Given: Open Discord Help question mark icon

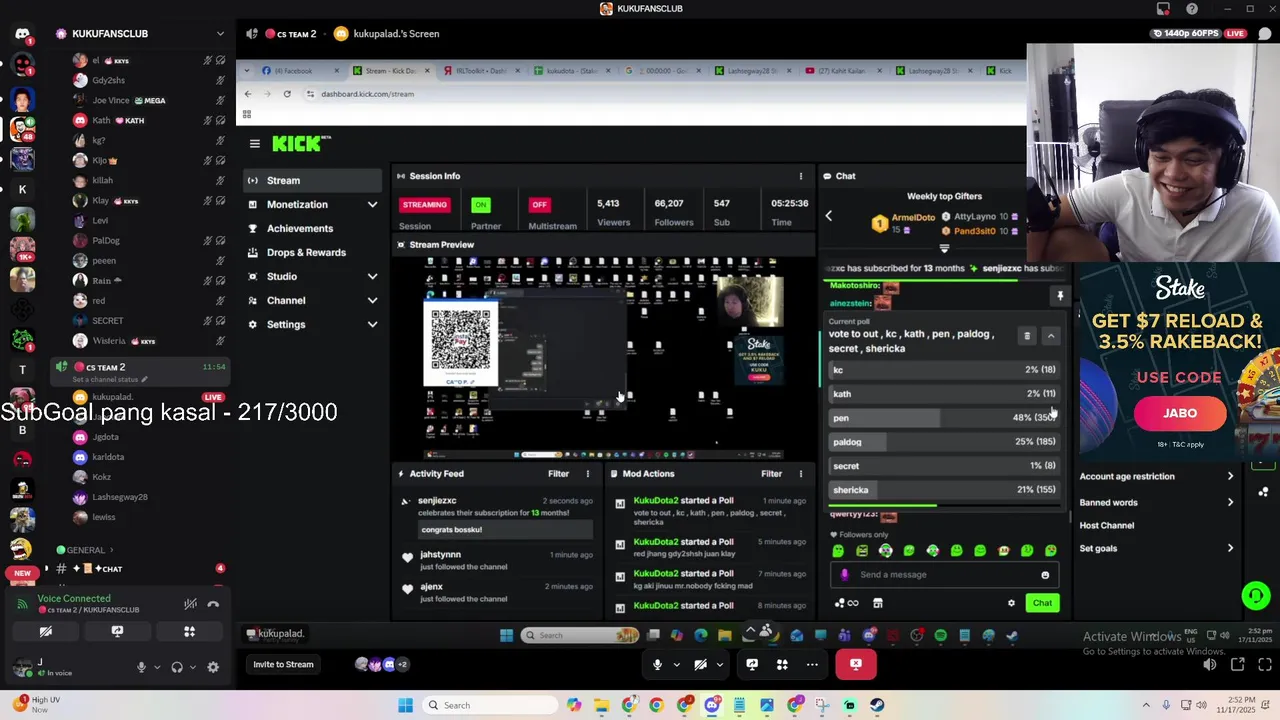Looking at the screenshot, I should [1192, 9].
